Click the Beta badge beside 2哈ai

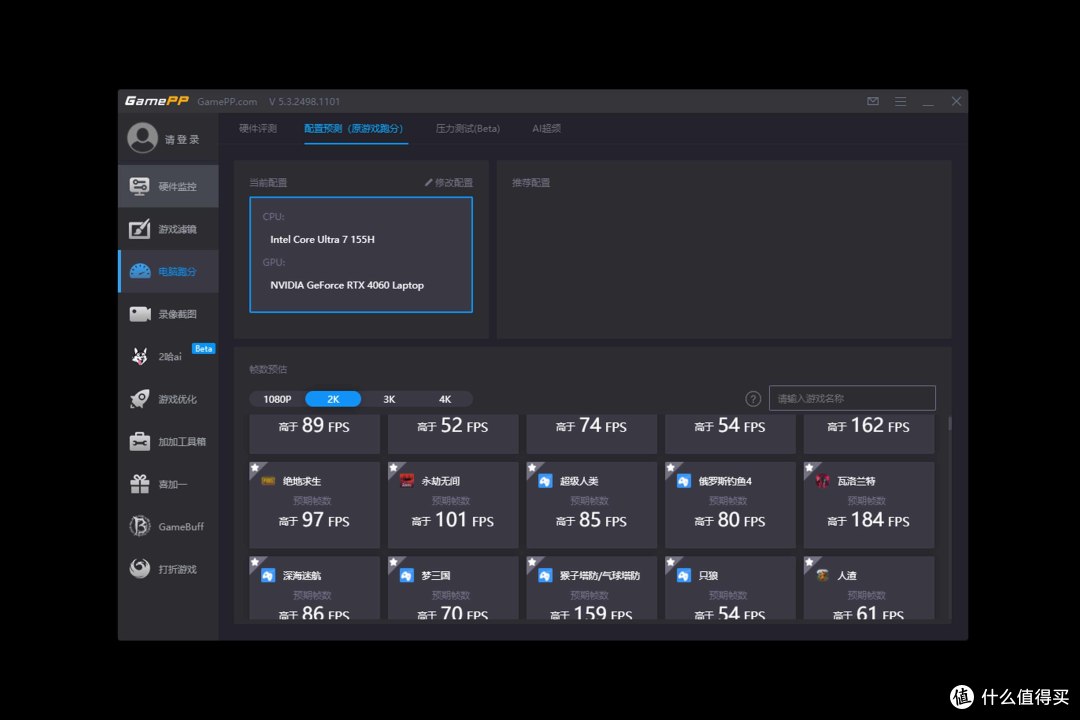point(203,349)
